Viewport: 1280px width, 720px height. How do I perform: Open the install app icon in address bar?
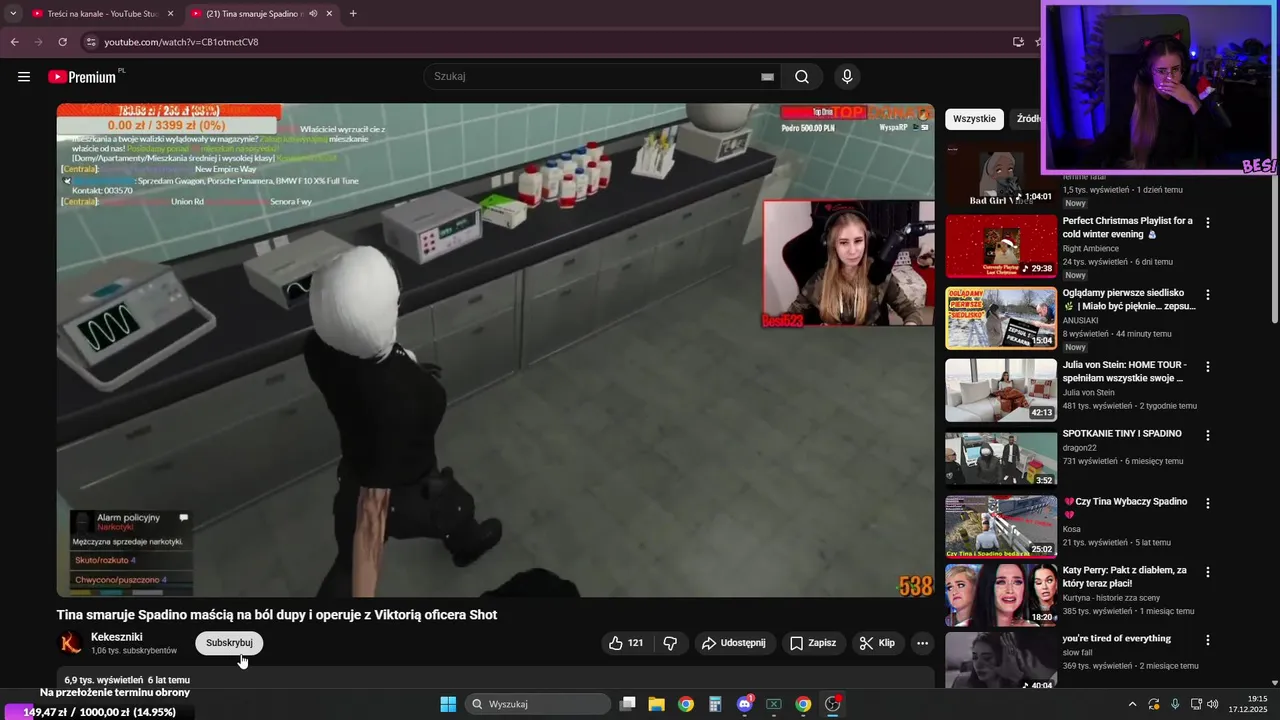1018,42
